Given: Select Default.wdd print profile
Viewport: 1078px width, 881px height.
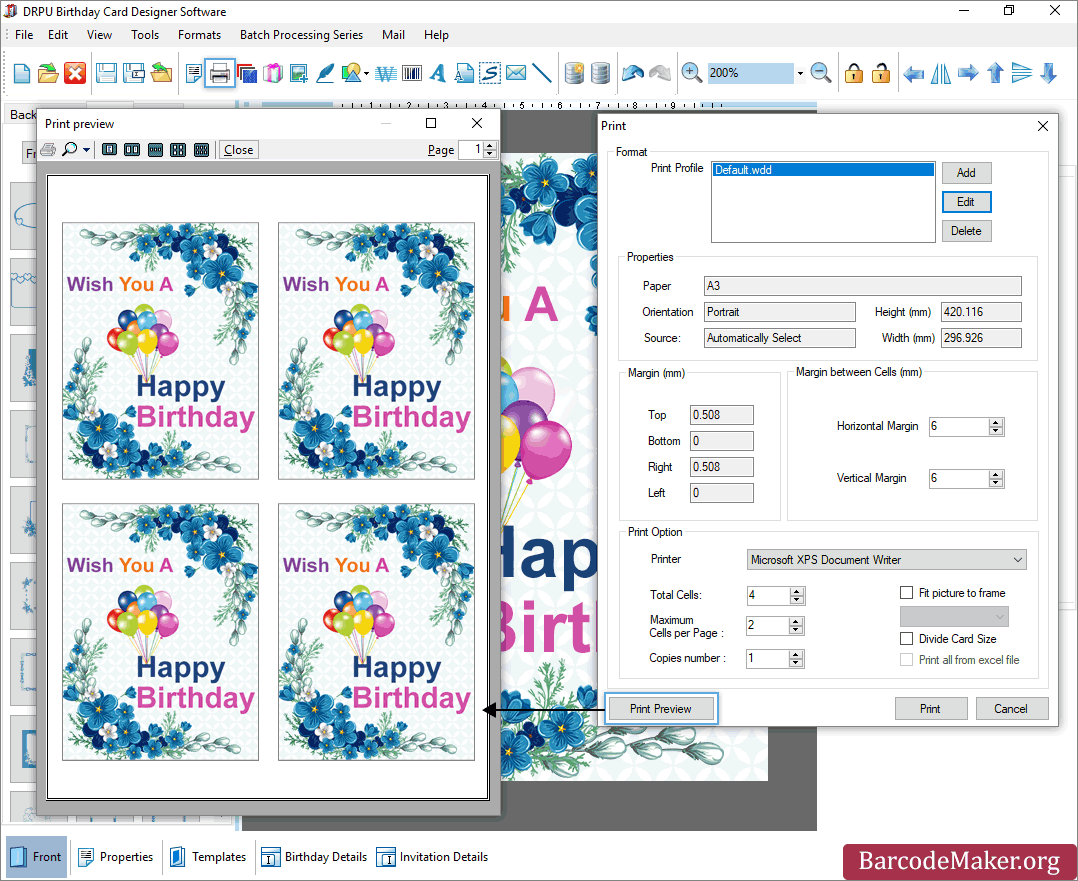Looking at the screenshot, I should click(x=823, y=170).
